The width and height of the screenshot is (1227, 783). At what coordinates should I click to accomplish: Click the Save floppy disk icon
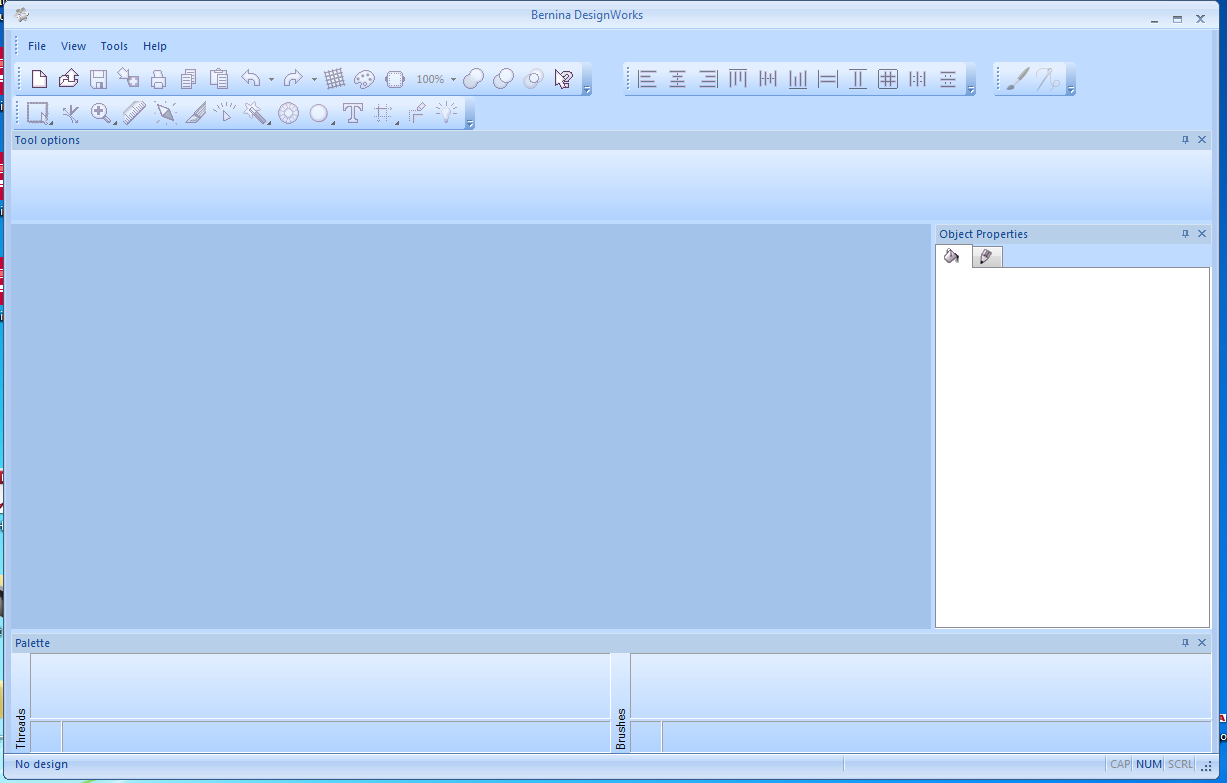click(99, 79)
